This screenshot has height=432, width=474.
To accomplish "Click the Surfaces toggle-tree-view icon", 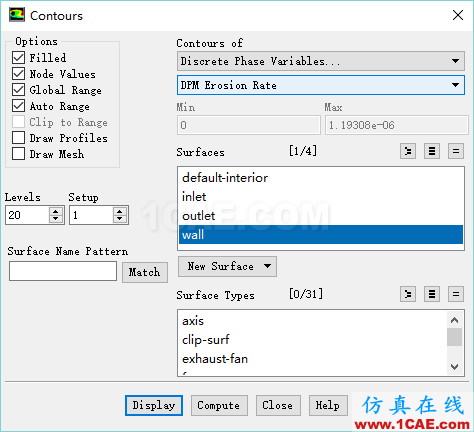I will click(408, 152).
